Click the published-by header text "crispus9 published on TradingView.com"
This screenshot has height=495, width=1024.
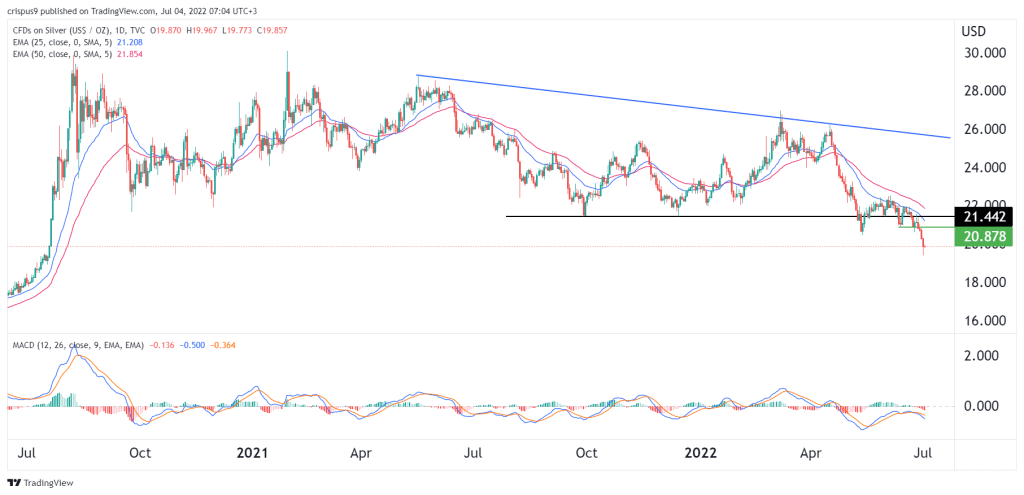pos(82,13)
